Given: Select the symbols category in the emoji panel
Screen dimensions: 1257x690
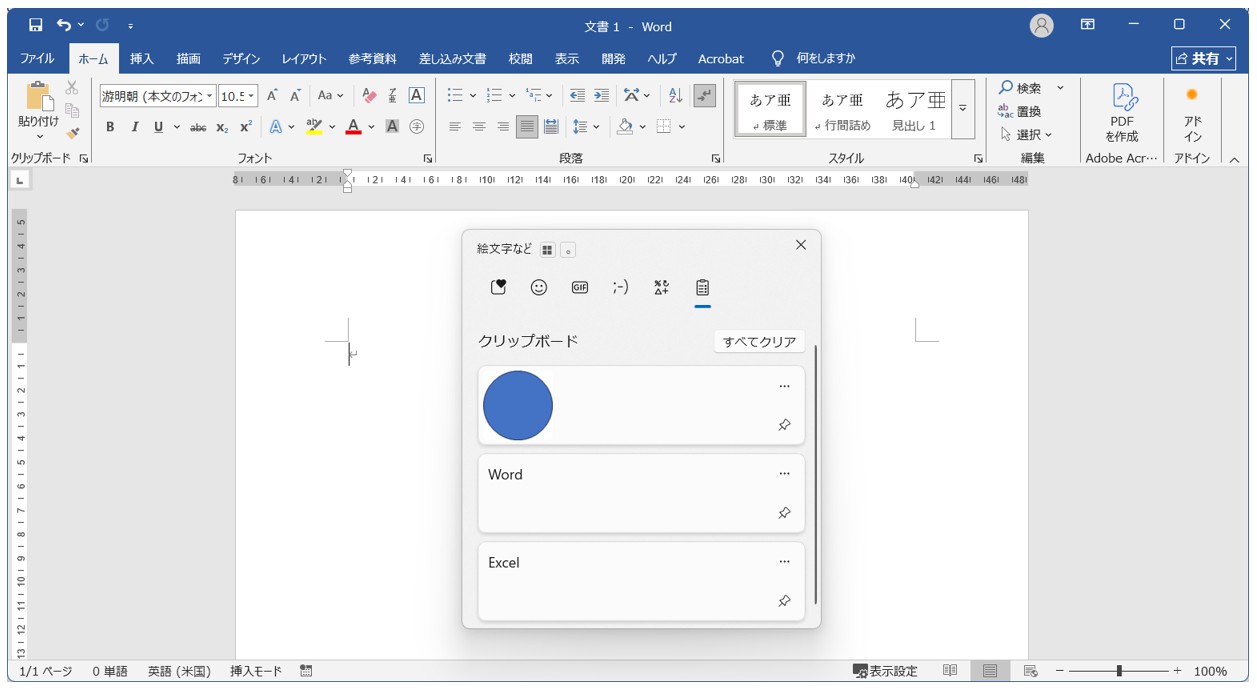Looking at the screenshot, I should click(661, 288).
